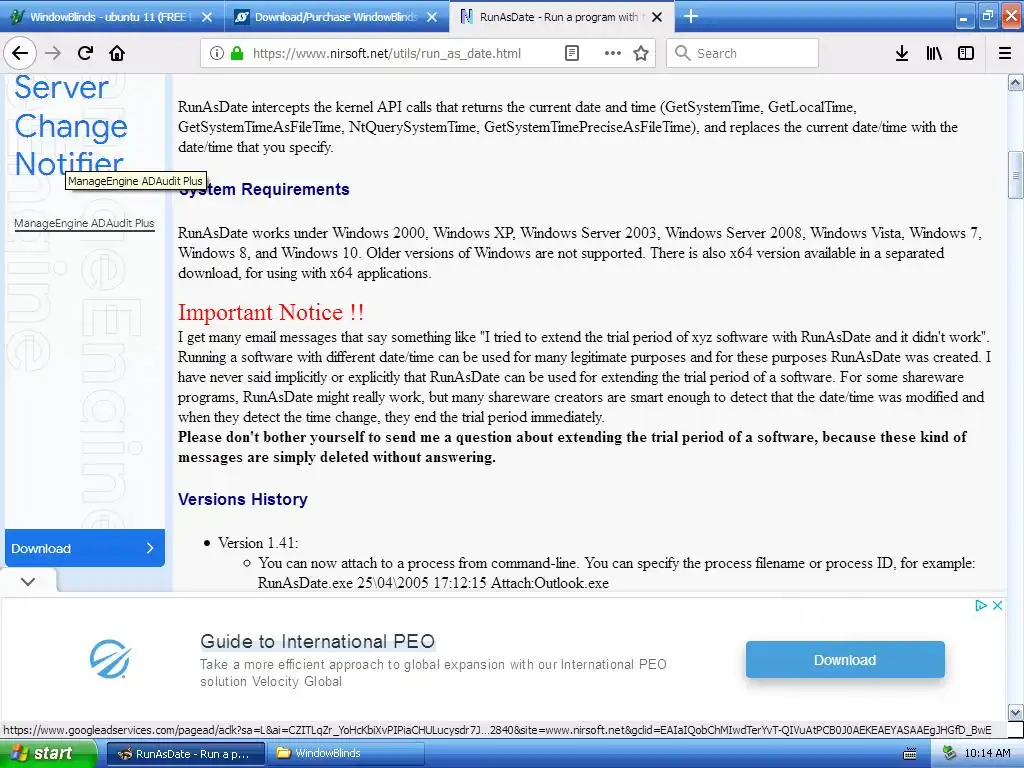The image size is (1024, 768).
Task: Bookmark this page with the star
Action: (x=641, y=53)
